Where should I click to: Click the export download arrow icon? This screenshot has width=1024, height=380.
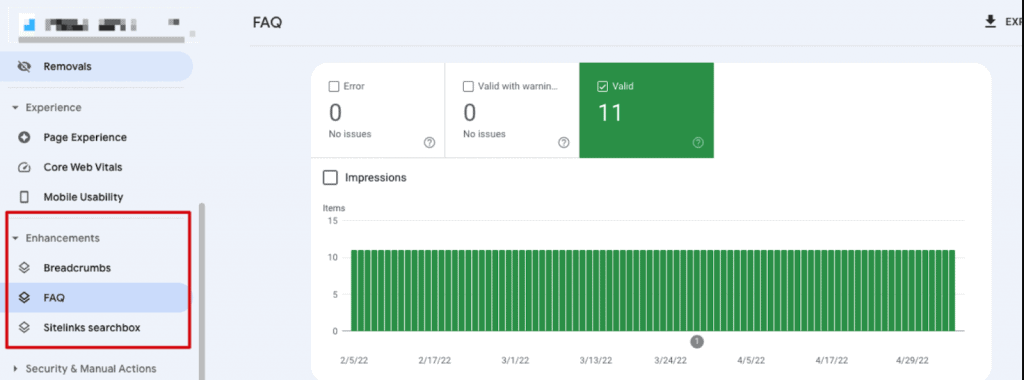click(x=990, y=22)
